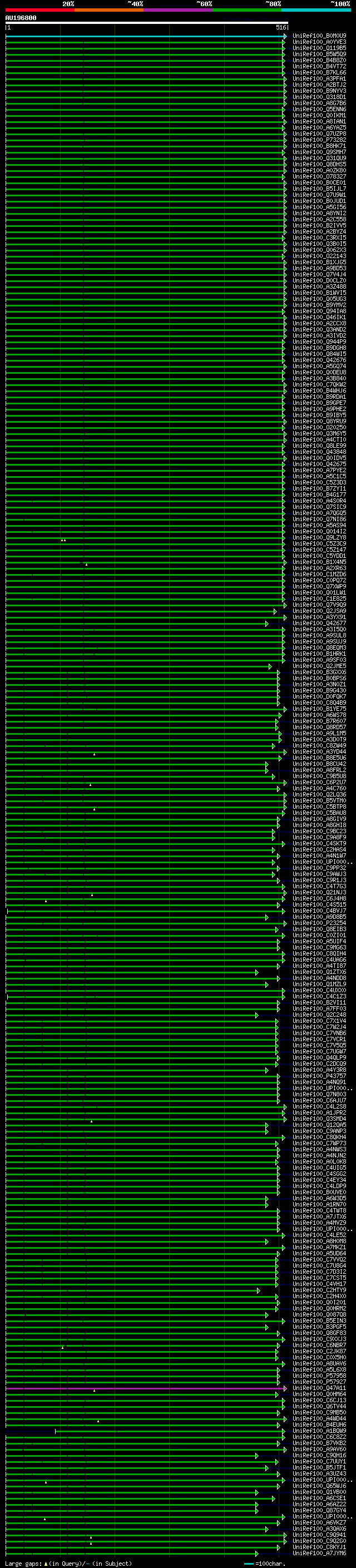This screenshot has width=356, height=1568.
Task: Open hit UniRef100_Q8DHS5
Action: tap(319, 164)
